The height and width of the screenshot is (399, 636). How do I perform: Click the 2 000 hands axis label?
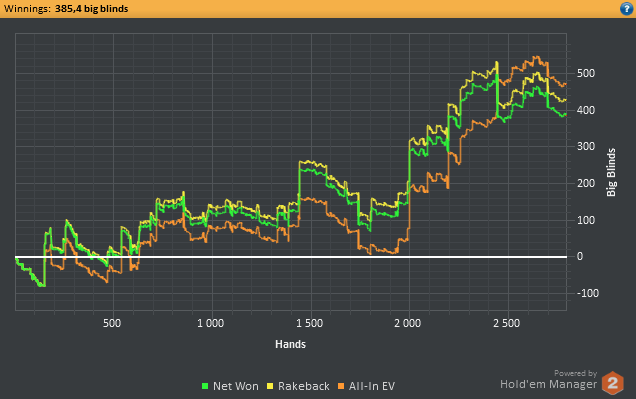(408, 324)
